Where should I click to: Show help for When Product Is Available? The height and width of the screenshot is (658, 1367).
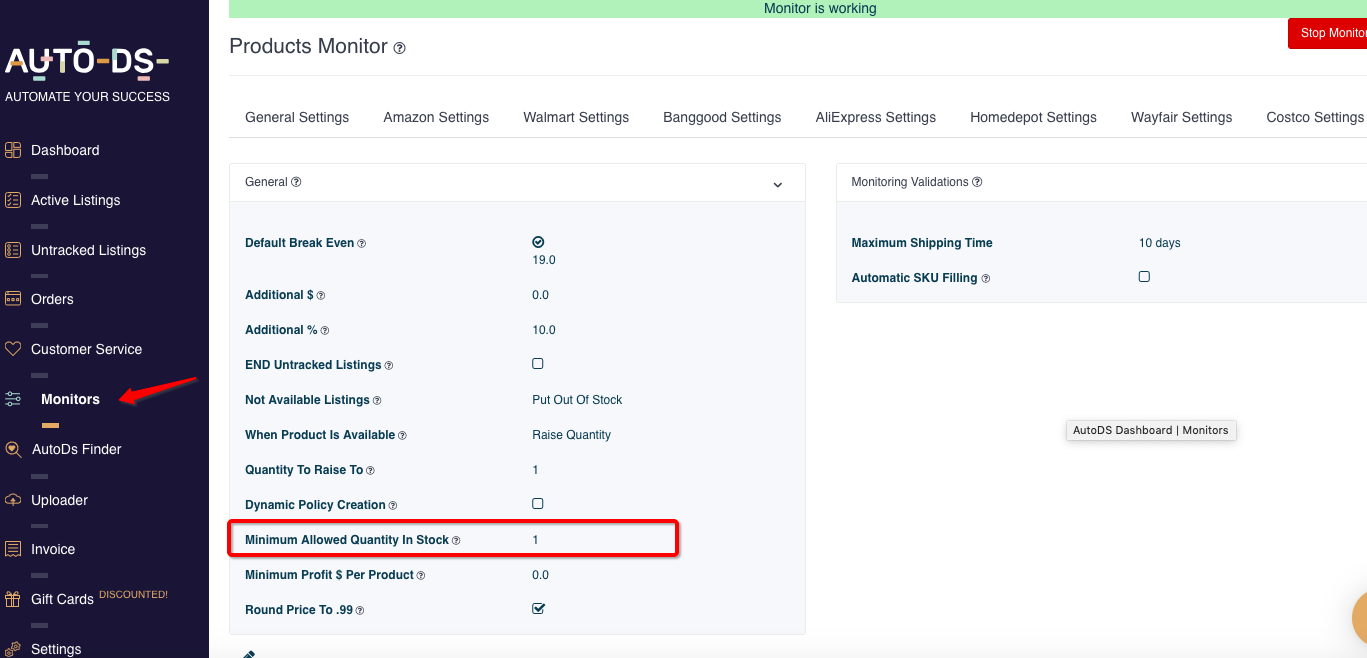coord(403,436)
